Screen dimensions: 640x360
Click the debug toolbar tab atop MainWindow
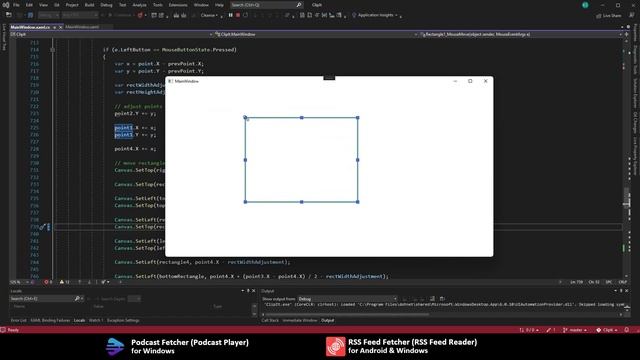[329, 78]
